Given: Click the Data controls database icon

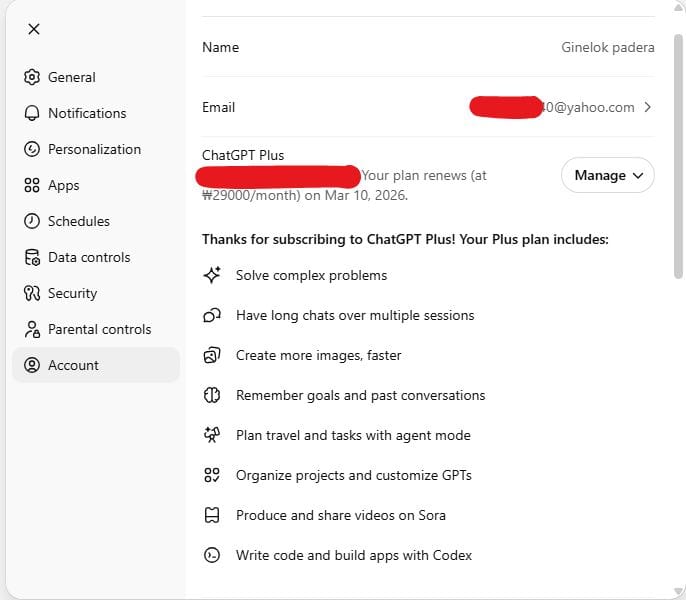Looking at the screenshot, I should tap(31, 257).
